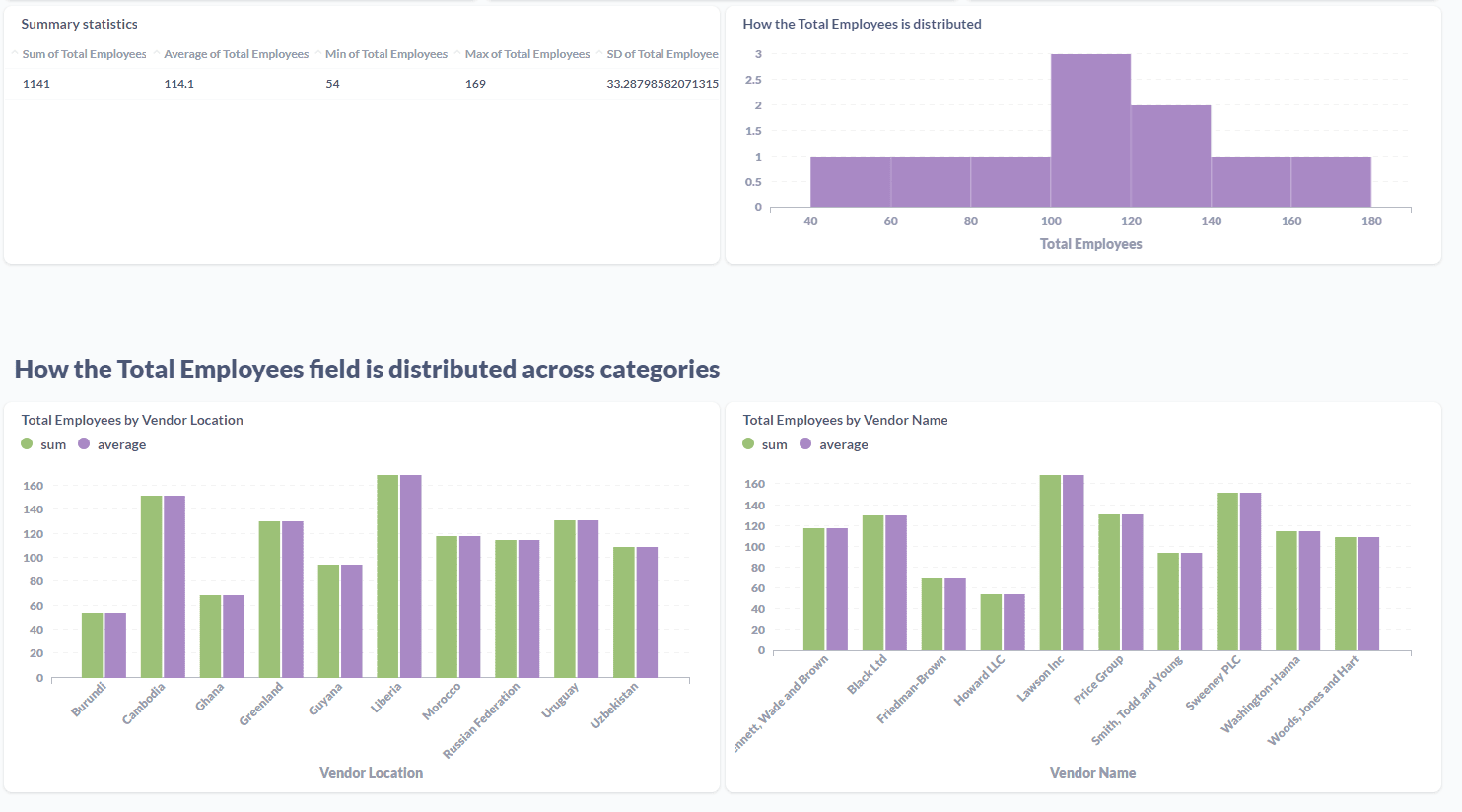Toggle the average series in Vendor Name chart
The width and height of the screenshot is (1462, 812).
[834, 444]
